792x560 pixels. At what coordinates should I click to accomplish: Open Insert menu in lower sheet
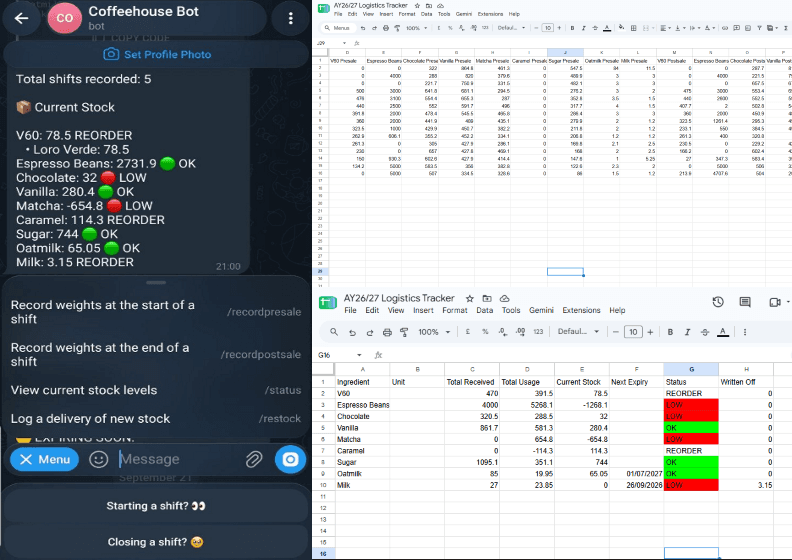pyautogui.click(x=423, y=311)
